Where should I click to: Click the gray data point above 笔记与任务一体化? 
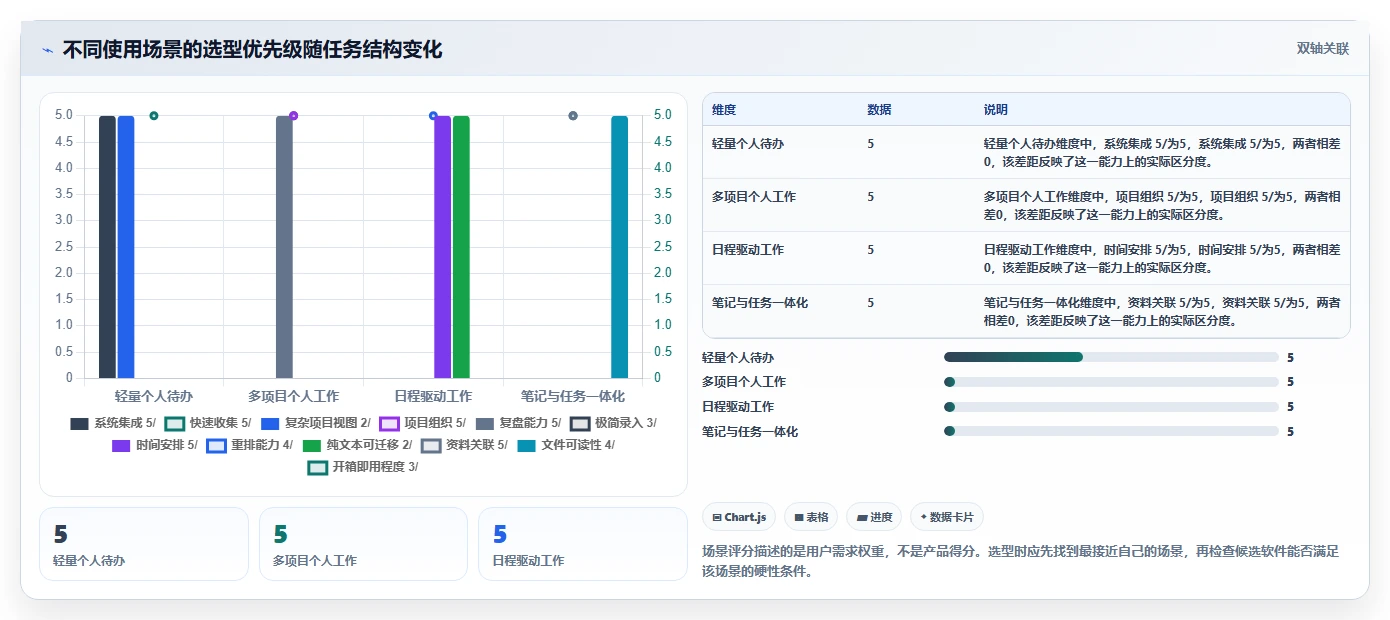click(573, 116)
